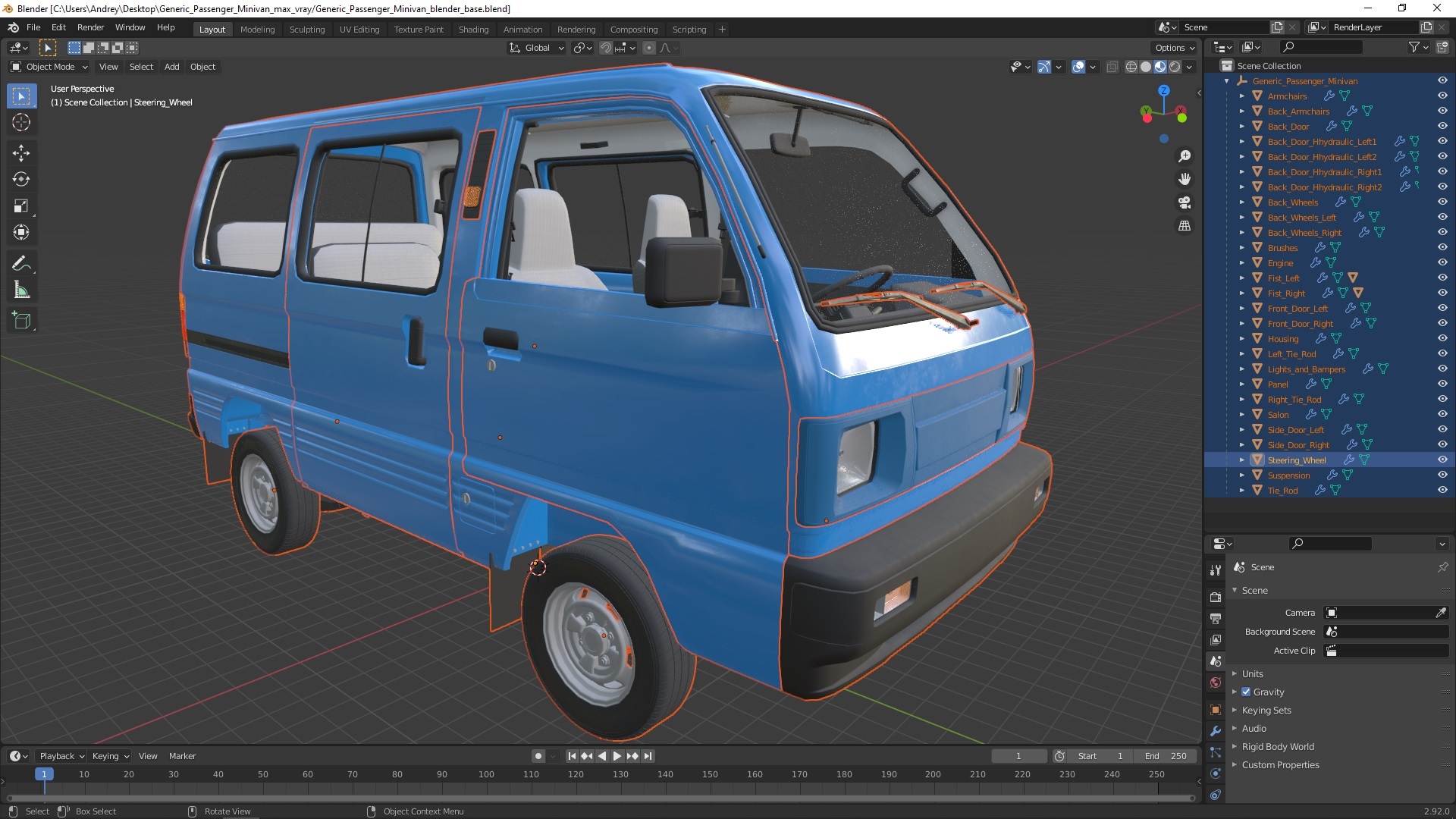Click the outliner search field
This screenshot has width=1456, height=819.
click(x=1319, y=48)
